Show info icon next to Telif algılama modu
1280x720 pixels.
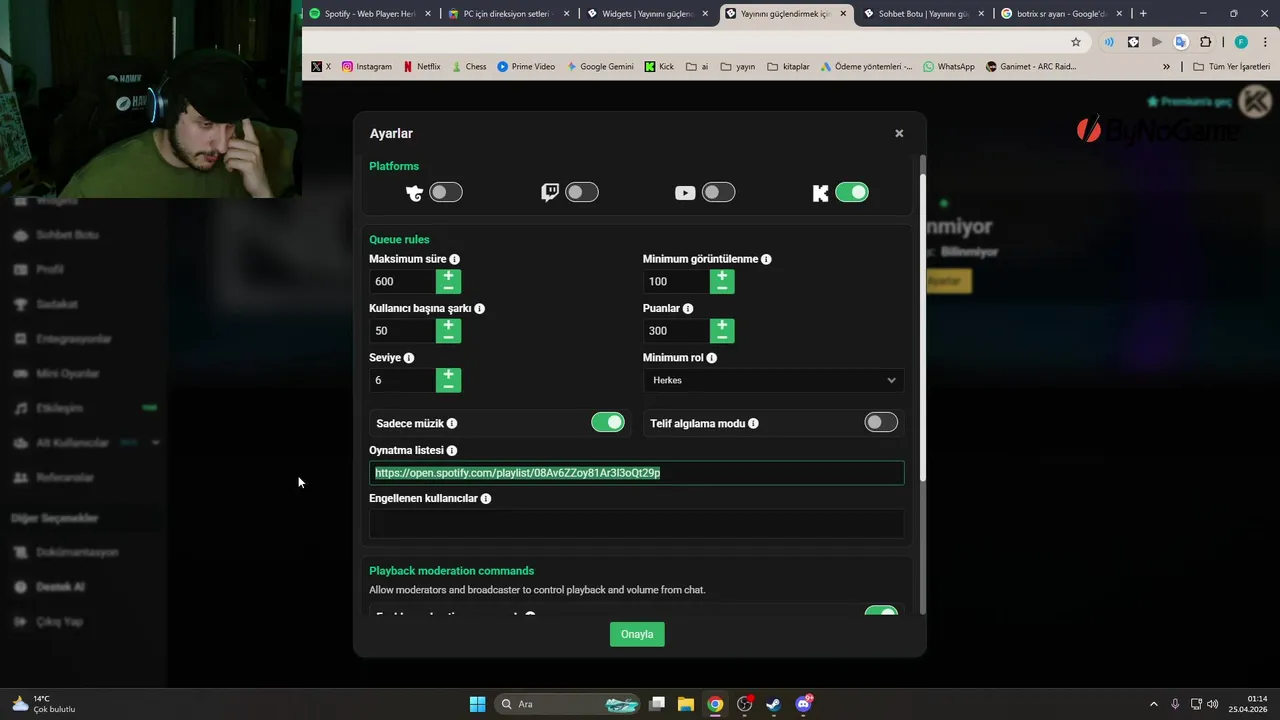[x=753, y=424]
